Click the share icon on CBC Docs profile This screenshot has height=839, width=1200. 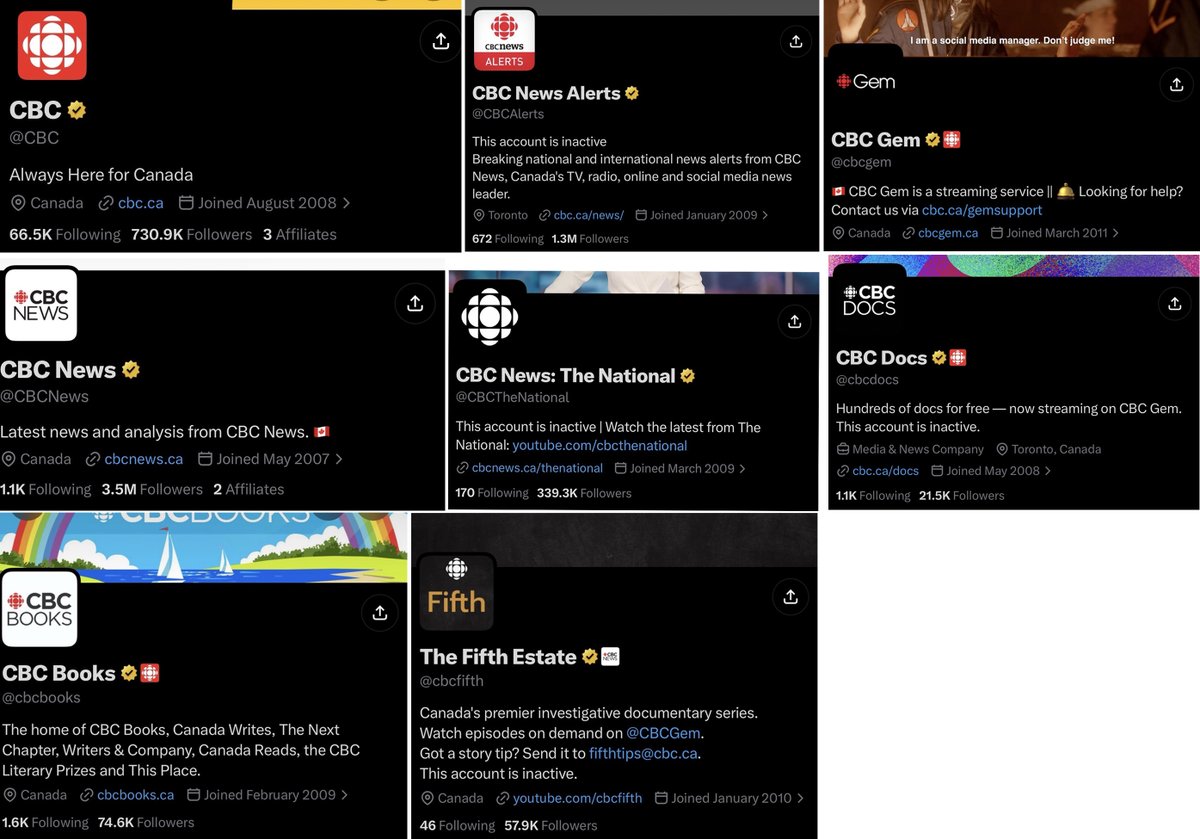point(1175,303)
